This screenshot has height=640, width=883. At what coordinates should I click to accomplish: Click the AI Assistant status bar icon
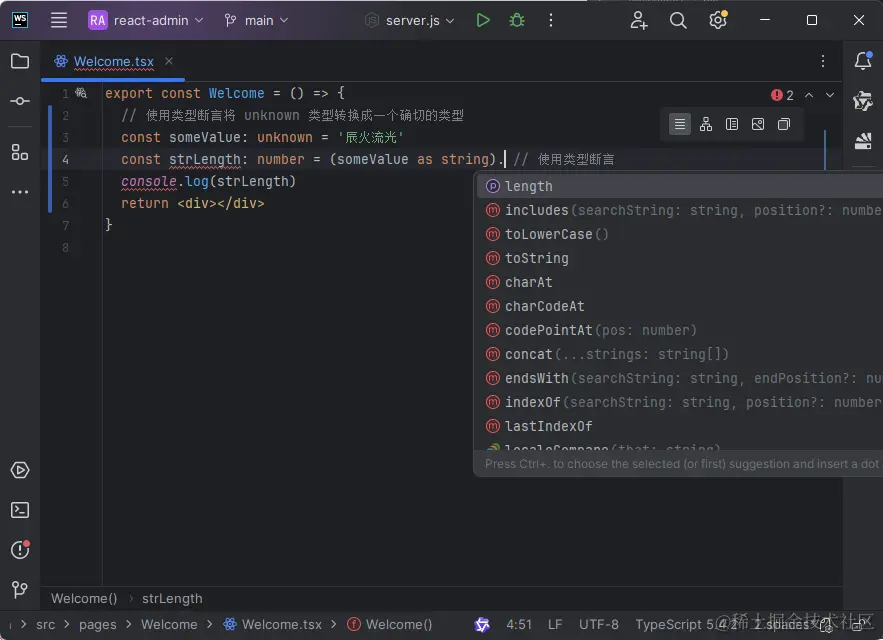[482, 624]
